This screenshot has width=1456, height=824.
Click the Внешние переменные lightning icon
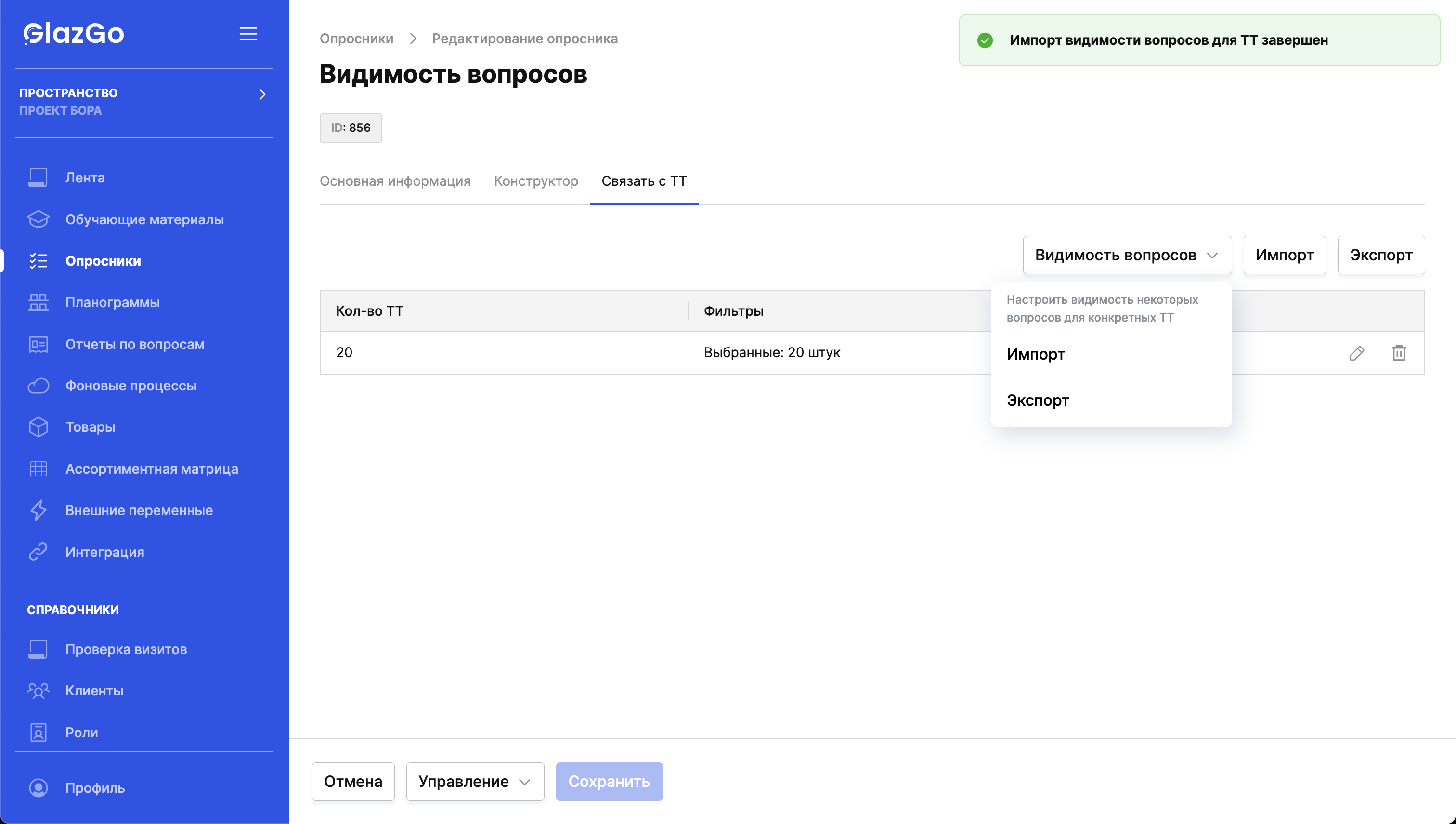[x=38, y=510]
